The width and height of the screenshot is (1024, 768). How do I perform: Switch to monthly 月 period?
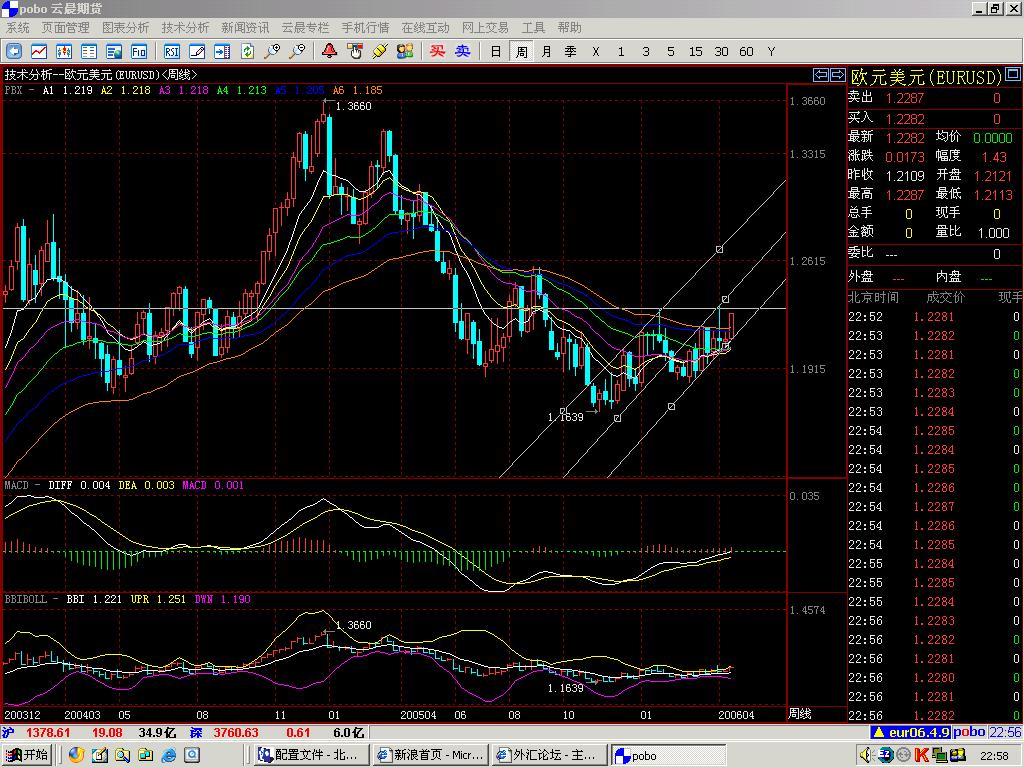[546, 52]
